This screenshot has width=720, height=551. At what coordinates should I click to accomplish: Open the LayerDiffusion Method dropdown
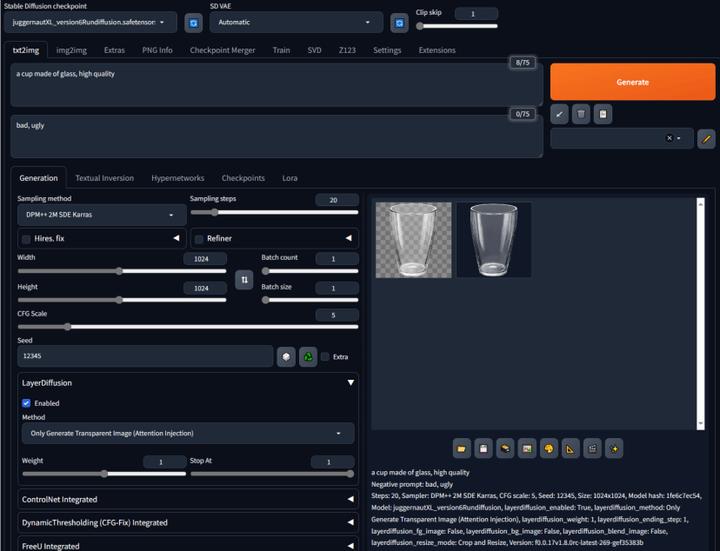click(x=188, y=433)
